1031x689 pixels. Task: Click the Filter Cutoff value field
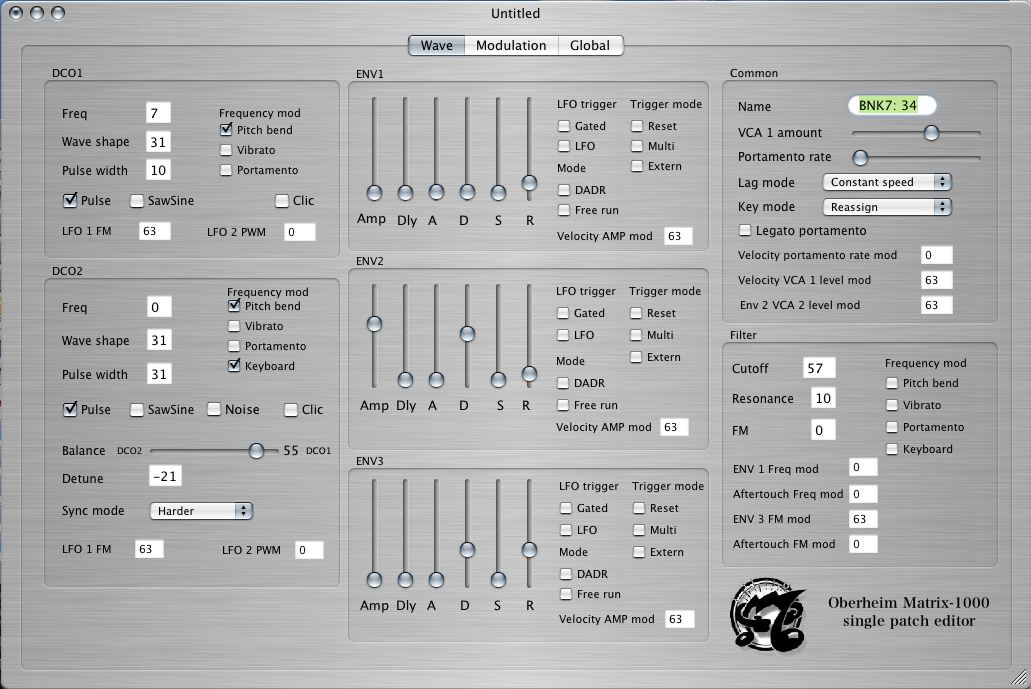tap(818, 368)
